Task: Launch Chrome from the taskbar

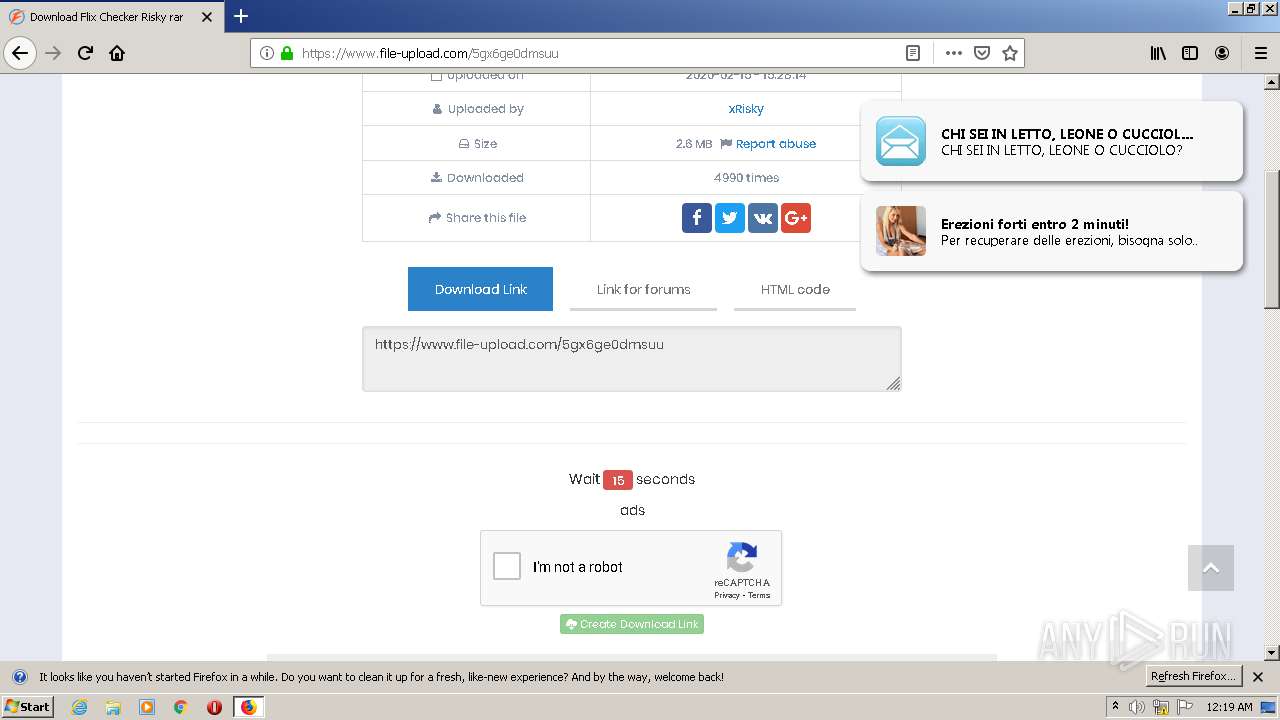Action: [x=181, y=707]
